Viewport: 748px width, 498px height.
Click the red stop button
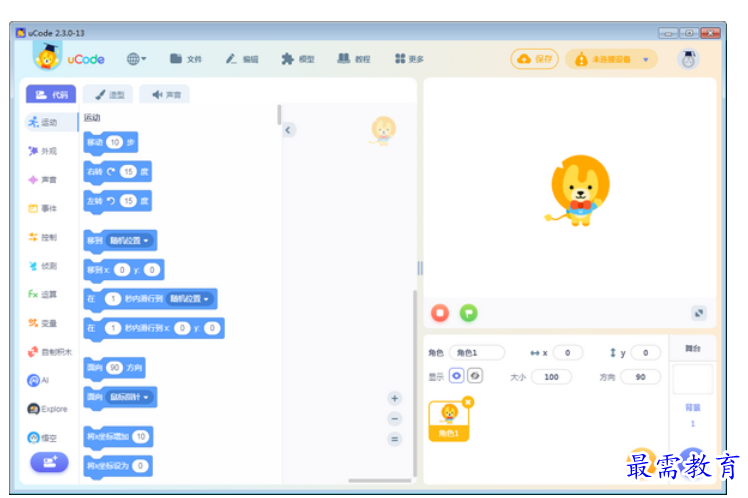pyautogui.click(x=440, y=313)
